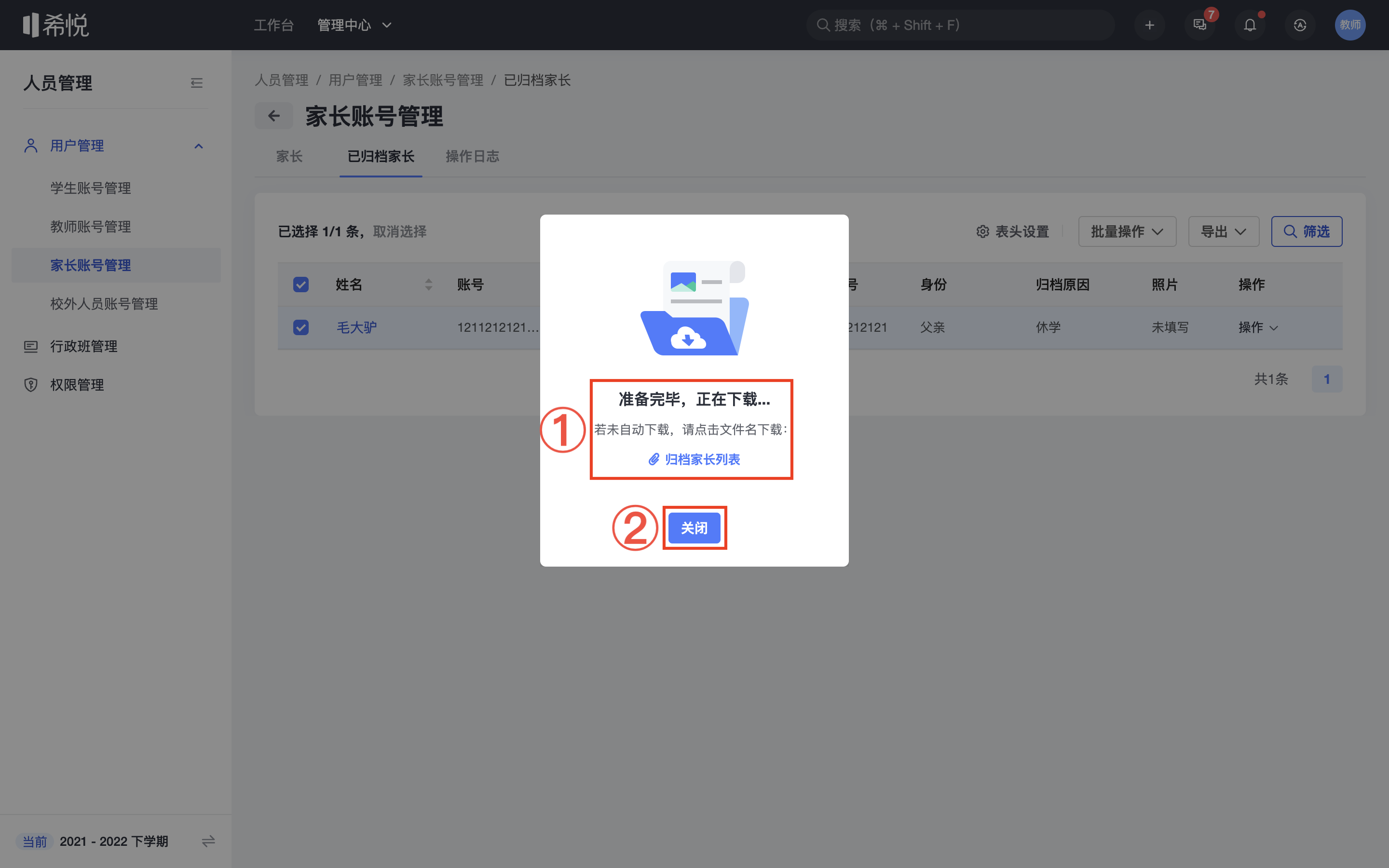Click the 共1条 total count text
This screenshot has height=868, width=1389.
point(1271,379)
